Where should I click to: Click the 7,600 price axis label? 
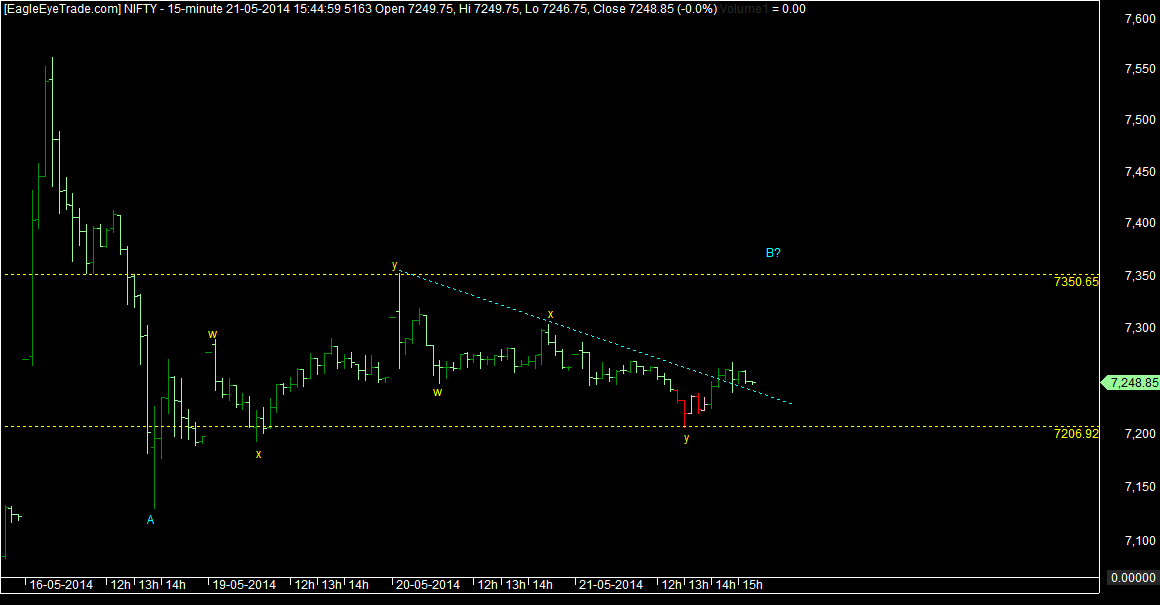coord(1140,19)
